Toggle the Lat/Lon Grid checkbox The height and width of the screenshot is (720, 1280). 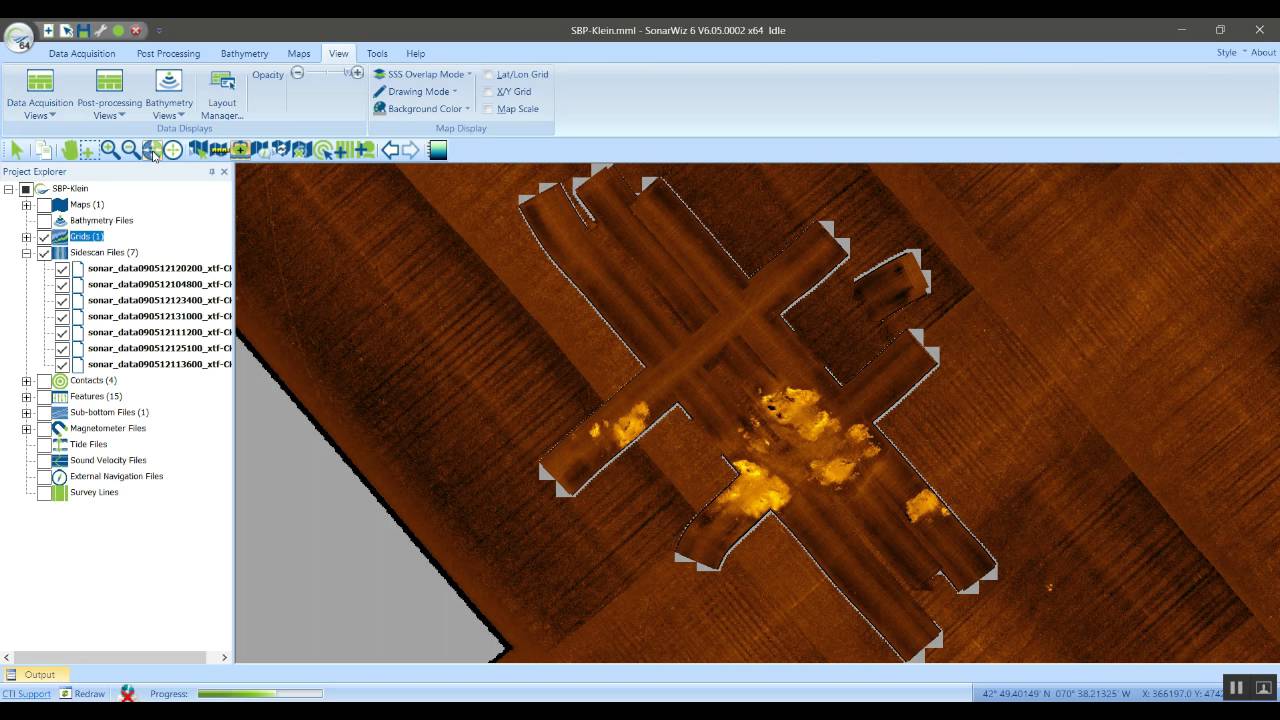point(488,74)
